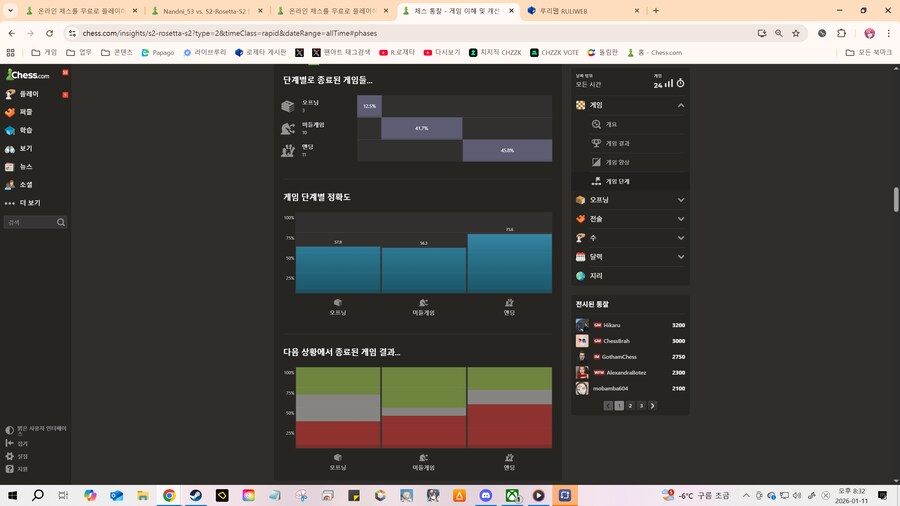Viewport: 900px width, 506px height.
Task: Open the 모든 북마크 folder
Action: [x=869, y=52]
